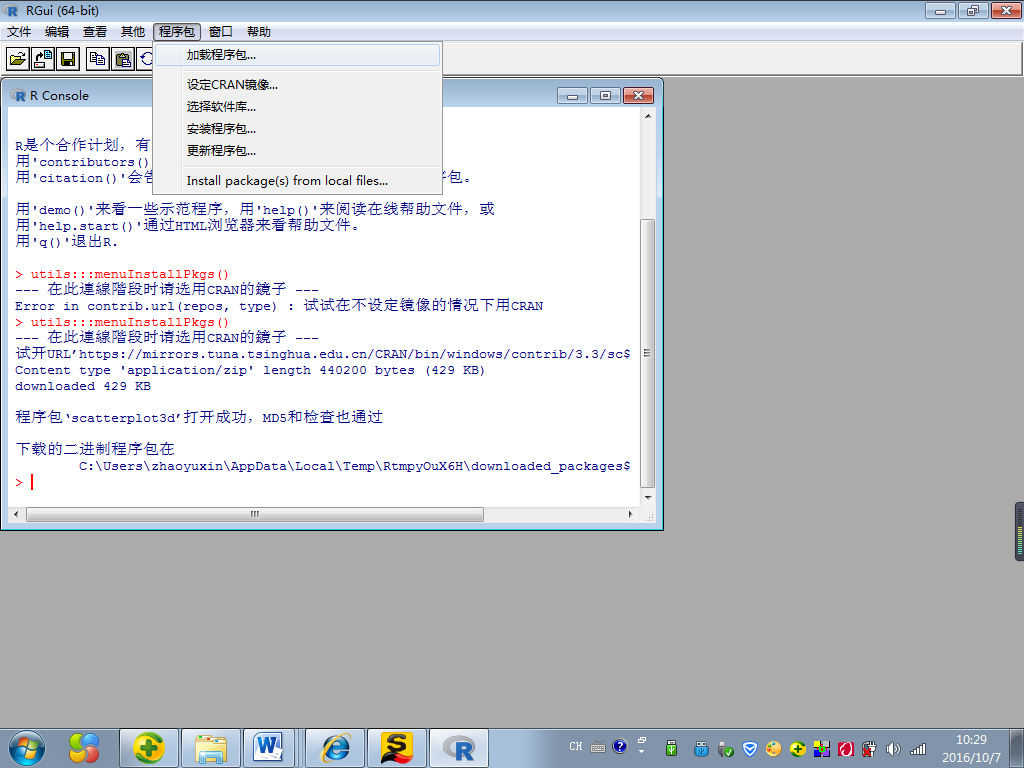Click the CH language indicator in tray
Viewport: 1024px width, 768px height.
(575, 746)
